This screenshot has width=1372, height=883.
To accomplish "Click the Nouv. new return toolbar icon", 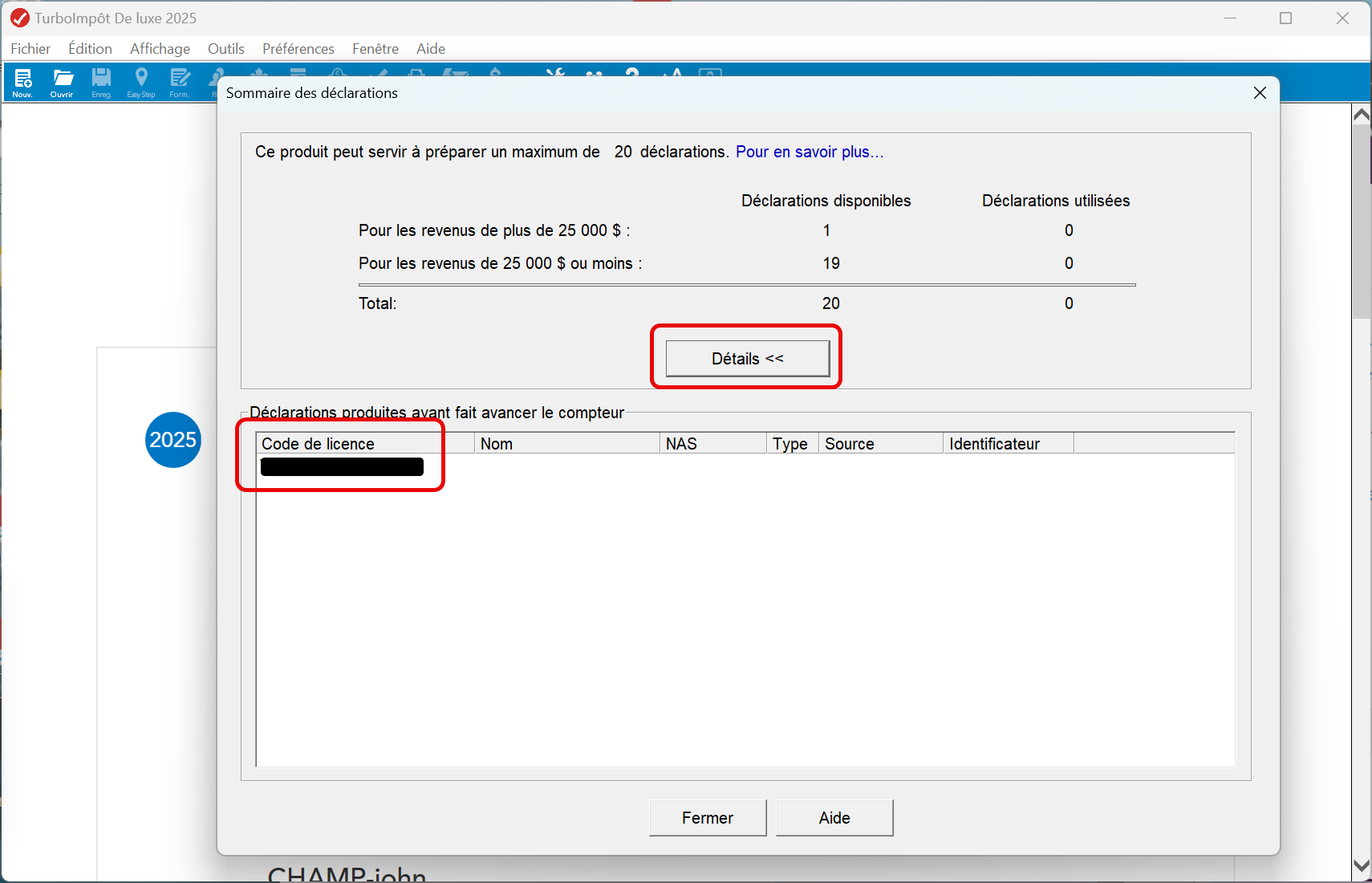I will pyautogui.click(x=22, y=83).
